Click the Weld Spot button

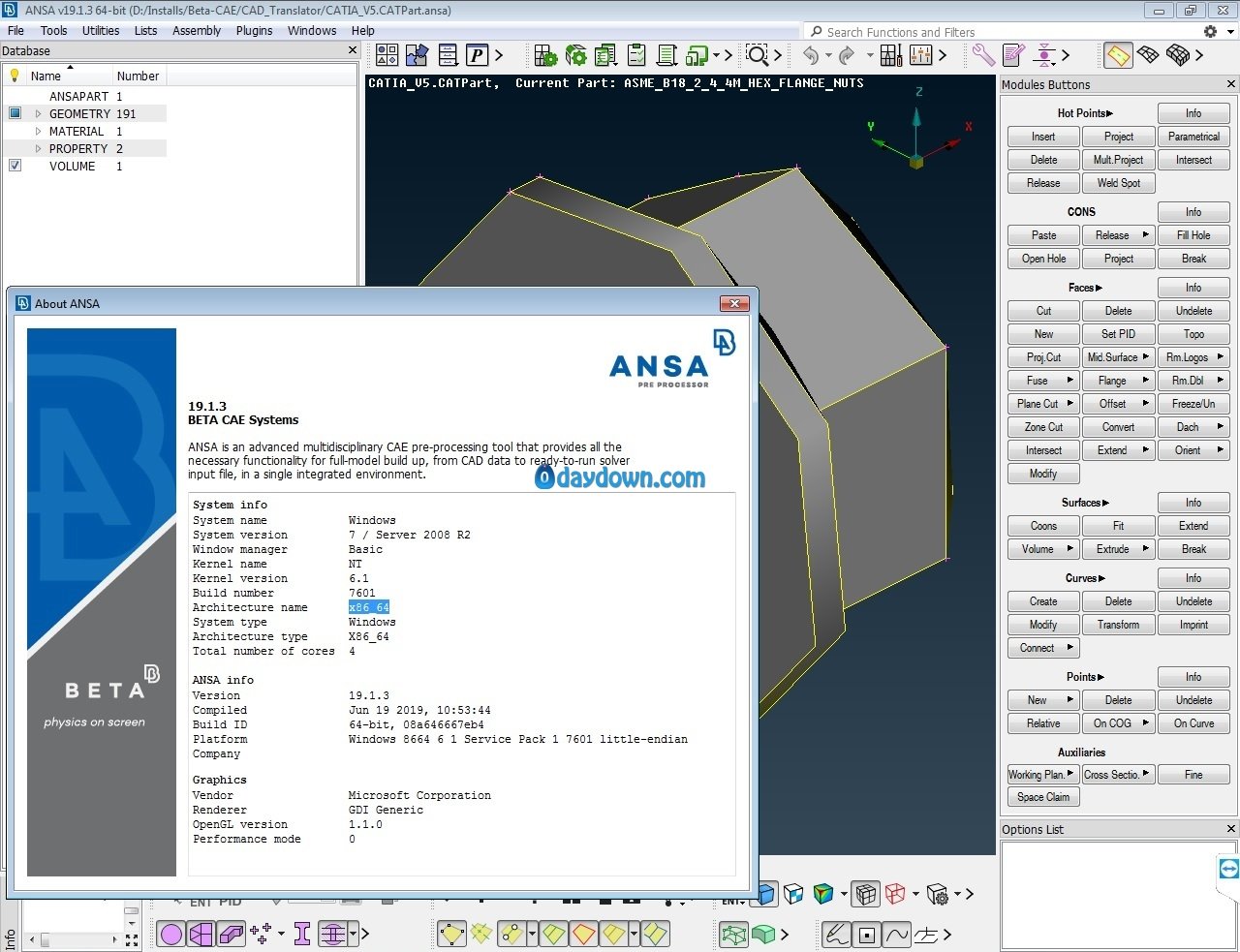pyautogui.click(x=1119, y=183)
